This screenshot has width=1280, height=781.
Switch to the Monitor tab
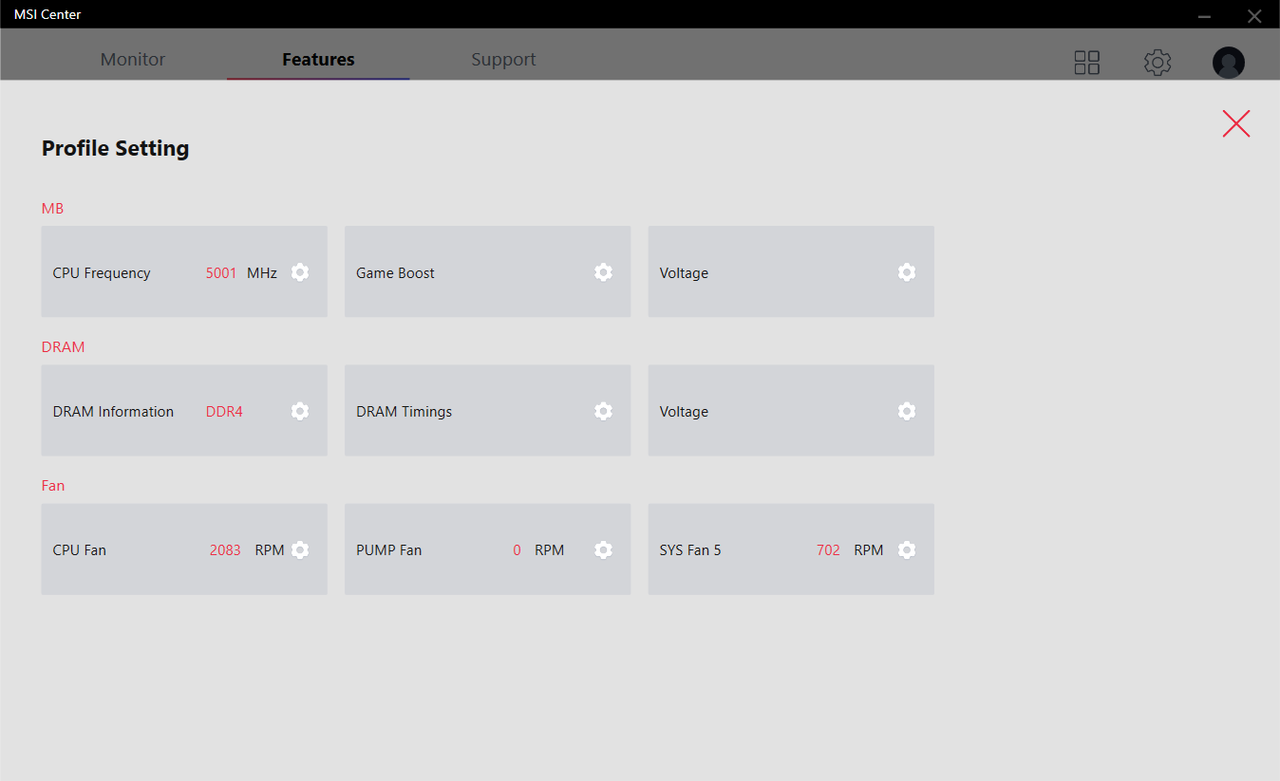pyautogui.click(x=133, y=60)
